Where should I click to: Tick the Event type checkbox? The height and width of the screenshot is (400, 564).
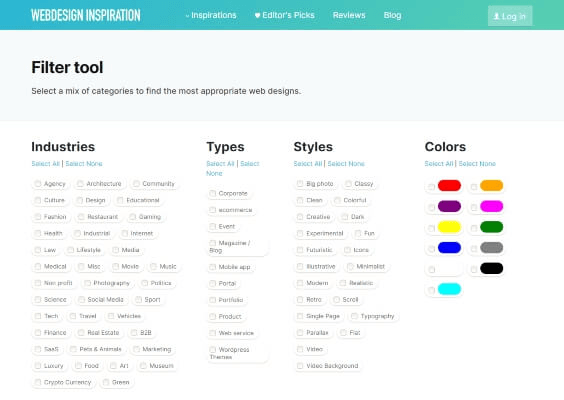(213, 227)
